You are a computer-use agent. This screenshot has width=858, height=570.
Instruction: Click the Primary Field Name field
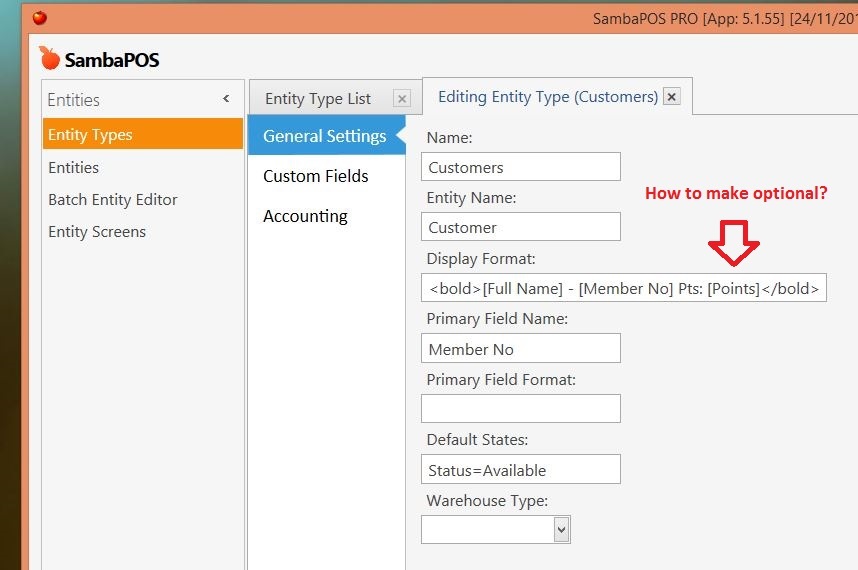point(520,348)
